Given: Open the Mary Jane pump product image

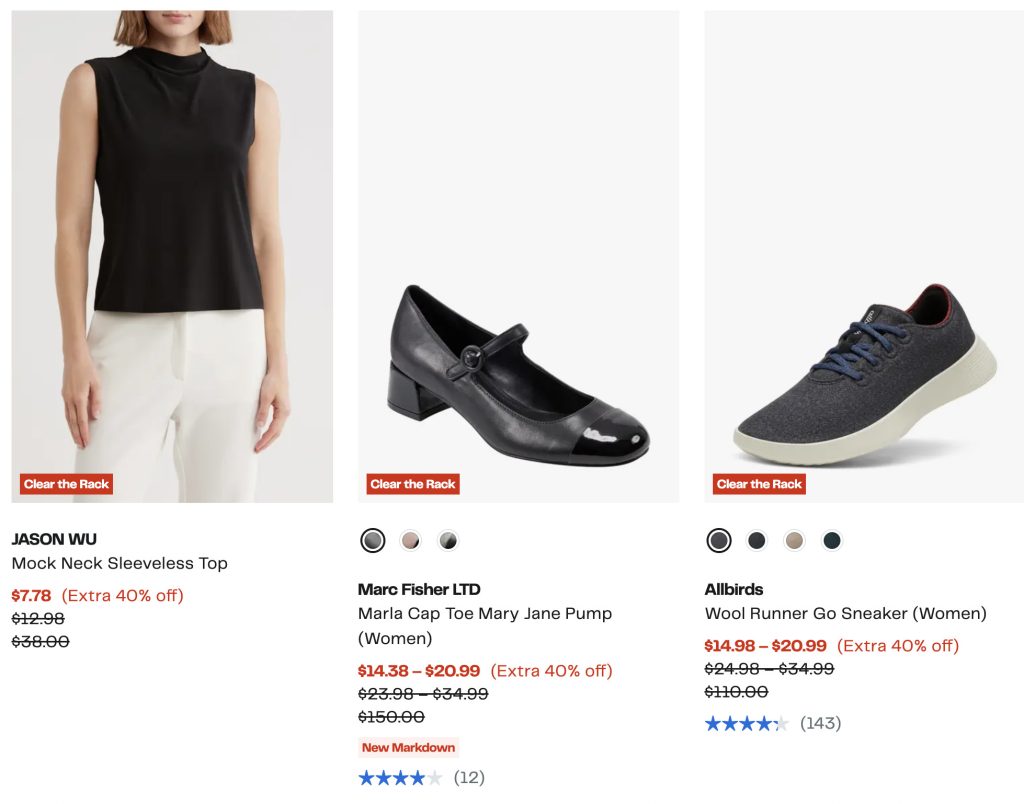Looking at the screenshot, I should 518,256.
